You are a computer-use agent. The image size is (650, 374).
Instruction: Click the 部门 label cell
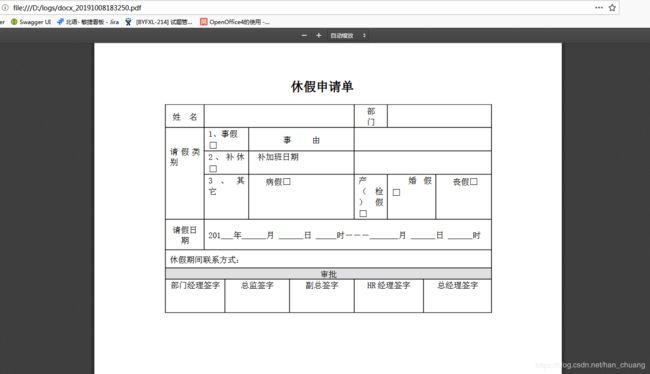point(371,117)
